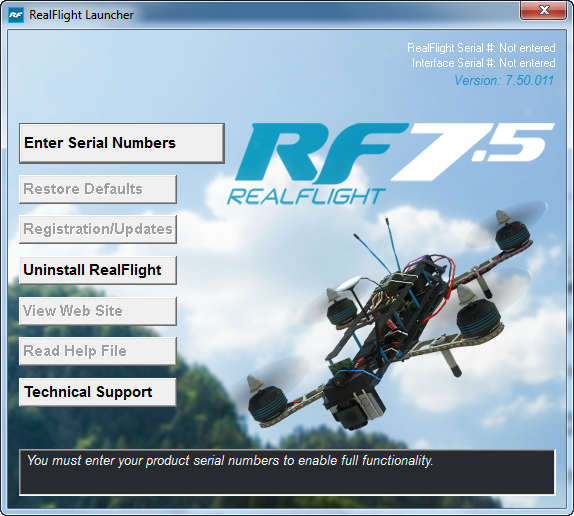The height and width of the screenshot is (516, 574).
Task: Click the RealFlight Serial # status text
Action: tap(481, 48)
